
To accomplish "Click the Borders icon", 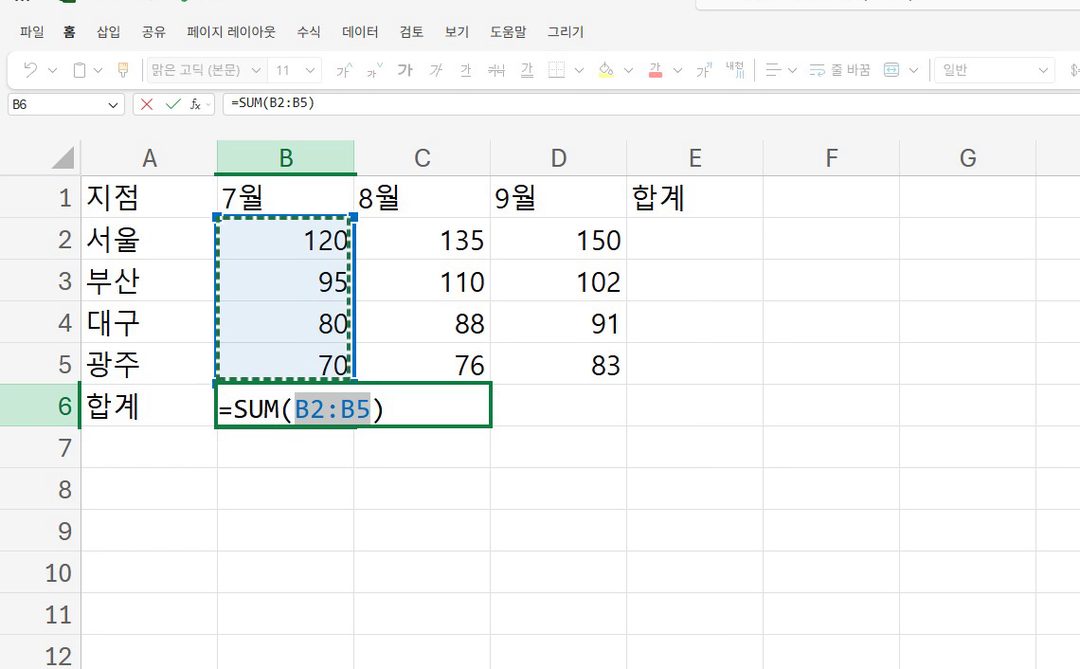I will (x=557, y=70).
